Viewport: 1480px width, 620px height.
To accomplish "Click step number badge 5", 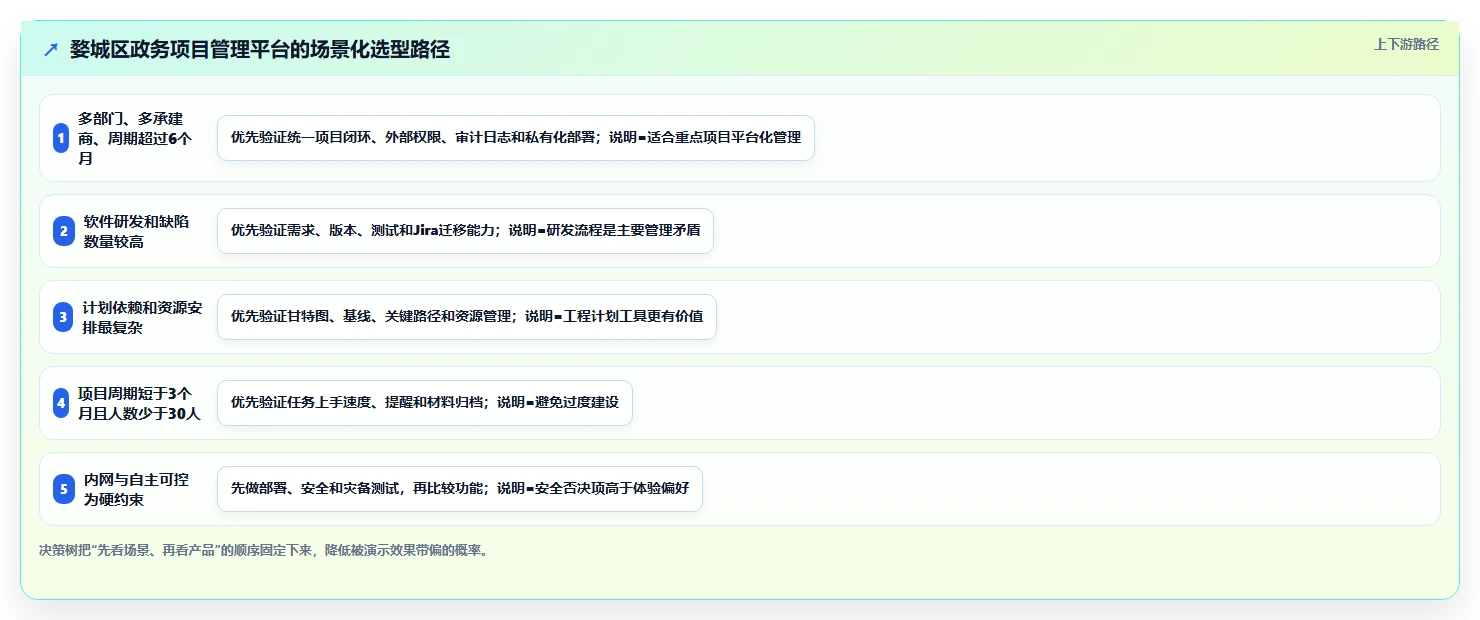I will click(64, 489).
